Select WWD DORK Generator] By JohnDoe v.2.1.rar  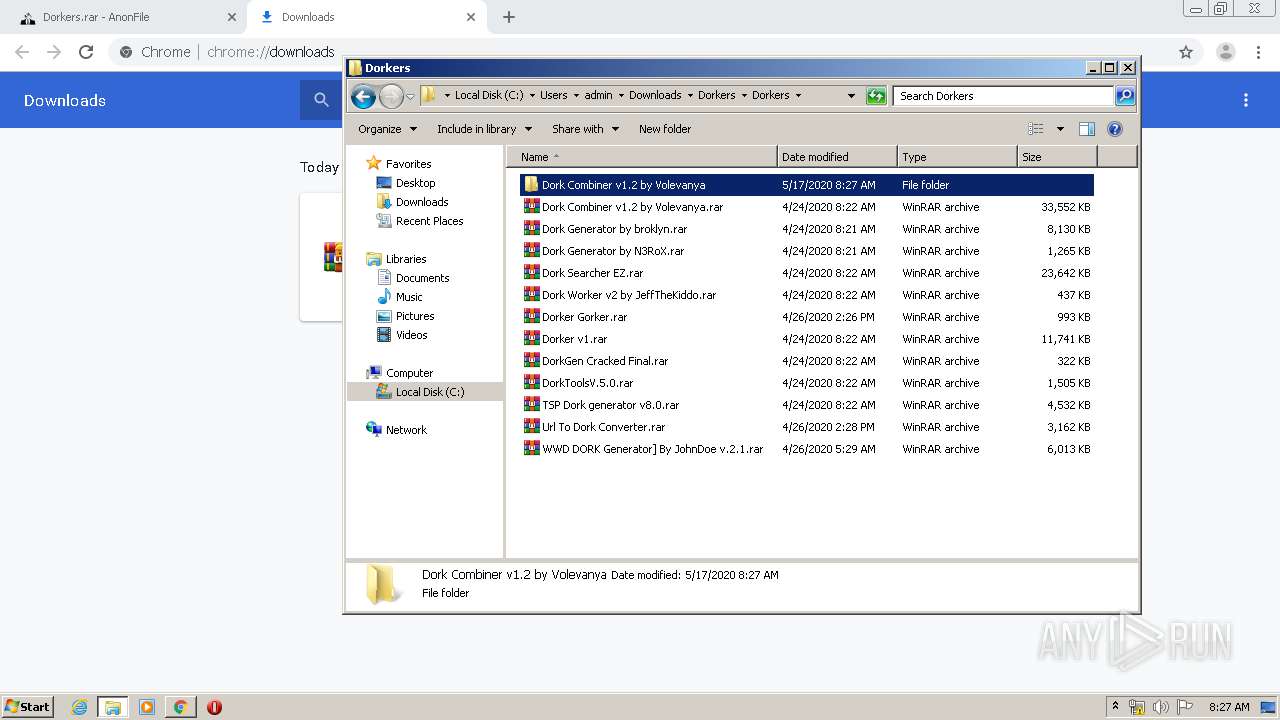807,449
